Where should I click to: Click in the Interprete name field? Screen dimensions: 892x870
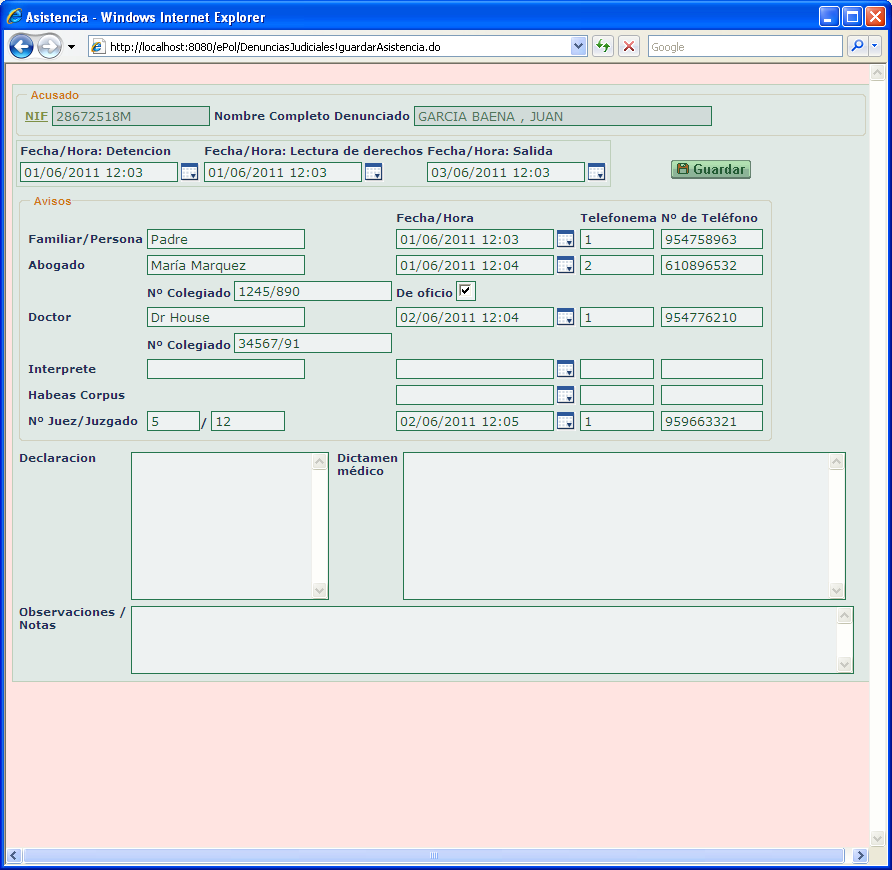(225, 369)
